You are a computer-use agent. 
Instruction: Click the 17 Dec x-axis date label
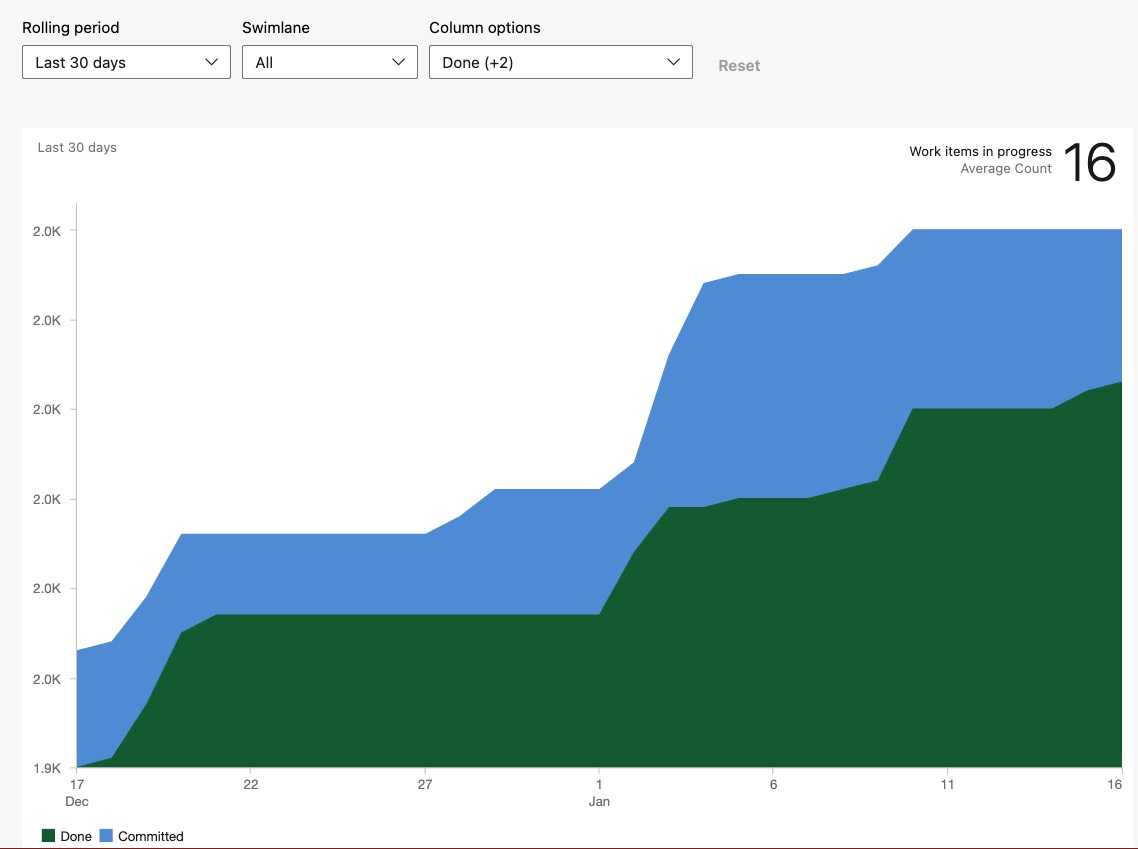tap(77, 792)
